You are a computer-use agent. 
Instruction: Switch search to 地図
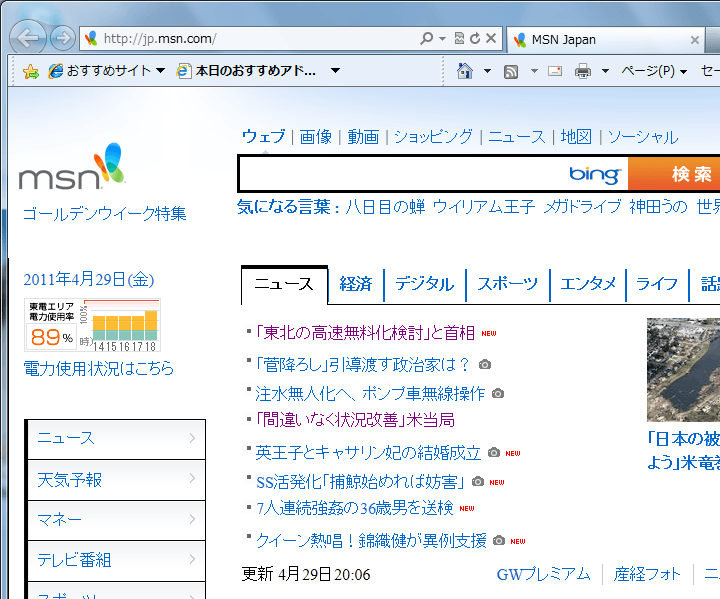click(576, 137)
